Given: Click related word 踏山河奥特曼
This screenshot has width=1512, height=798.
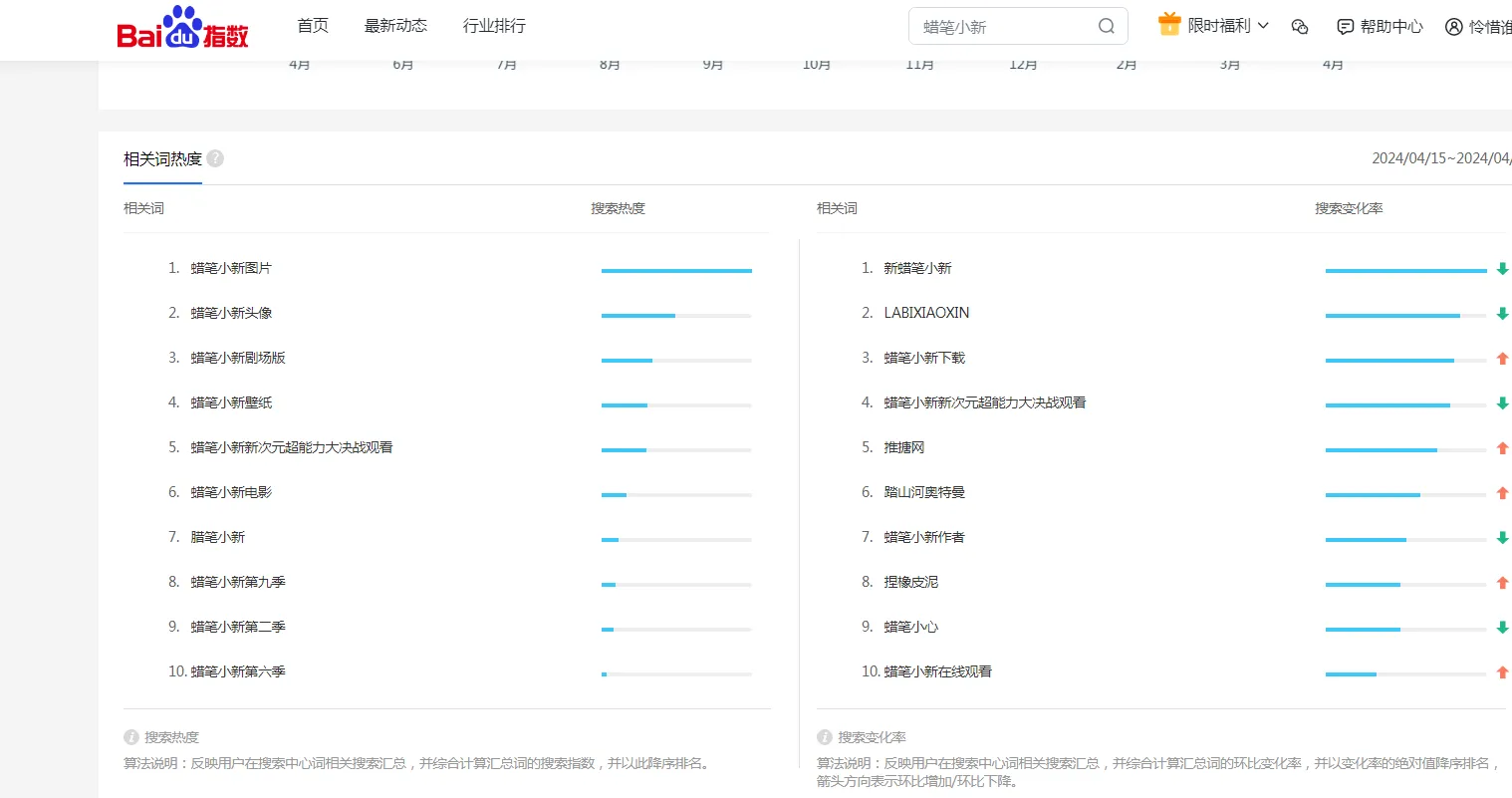Looking at the screenshot, I should pyautogui.click(x=924, y=492).
